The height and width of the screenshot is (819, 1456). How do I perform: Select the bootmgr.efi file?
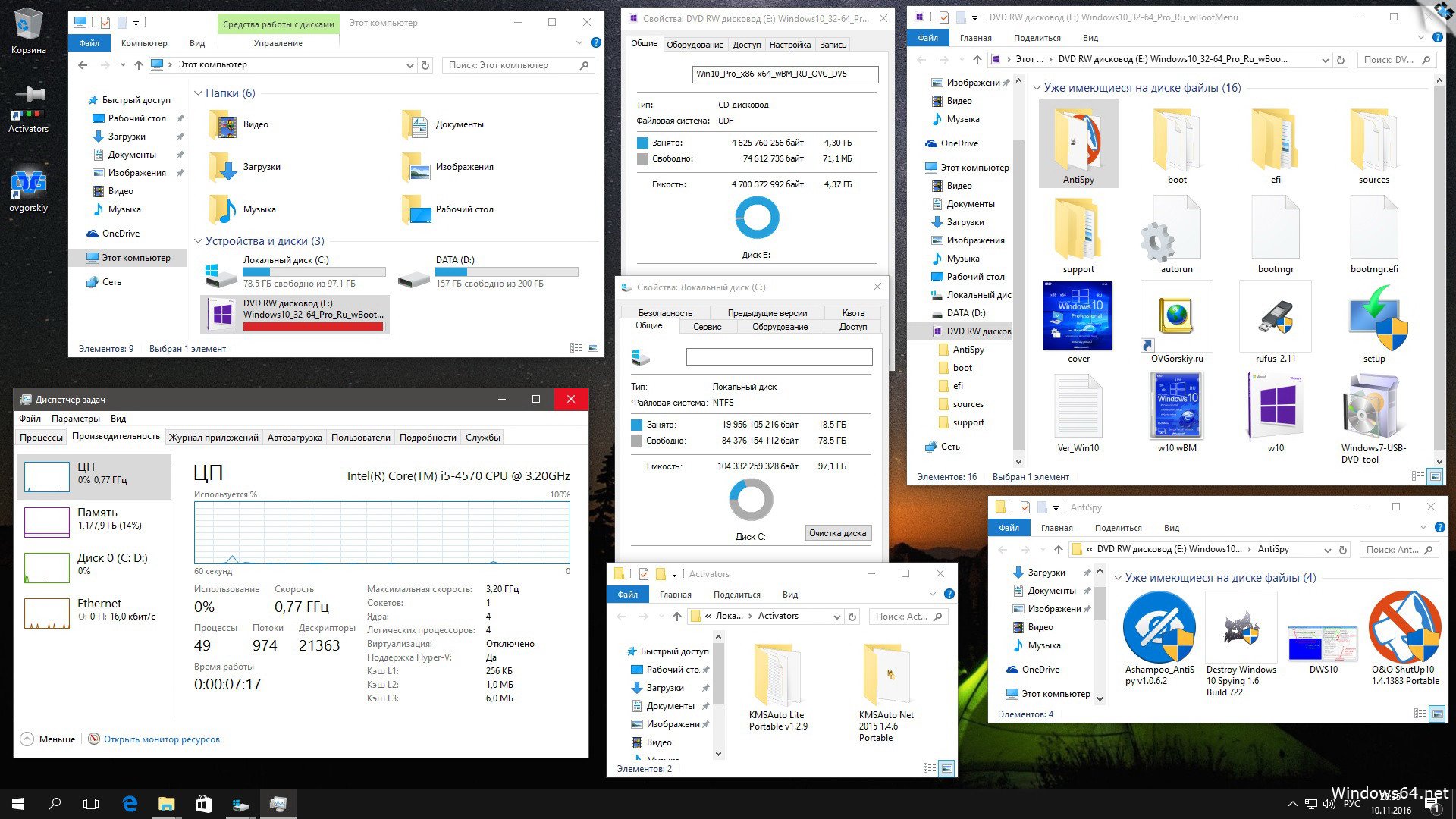tap(1374, 234)
